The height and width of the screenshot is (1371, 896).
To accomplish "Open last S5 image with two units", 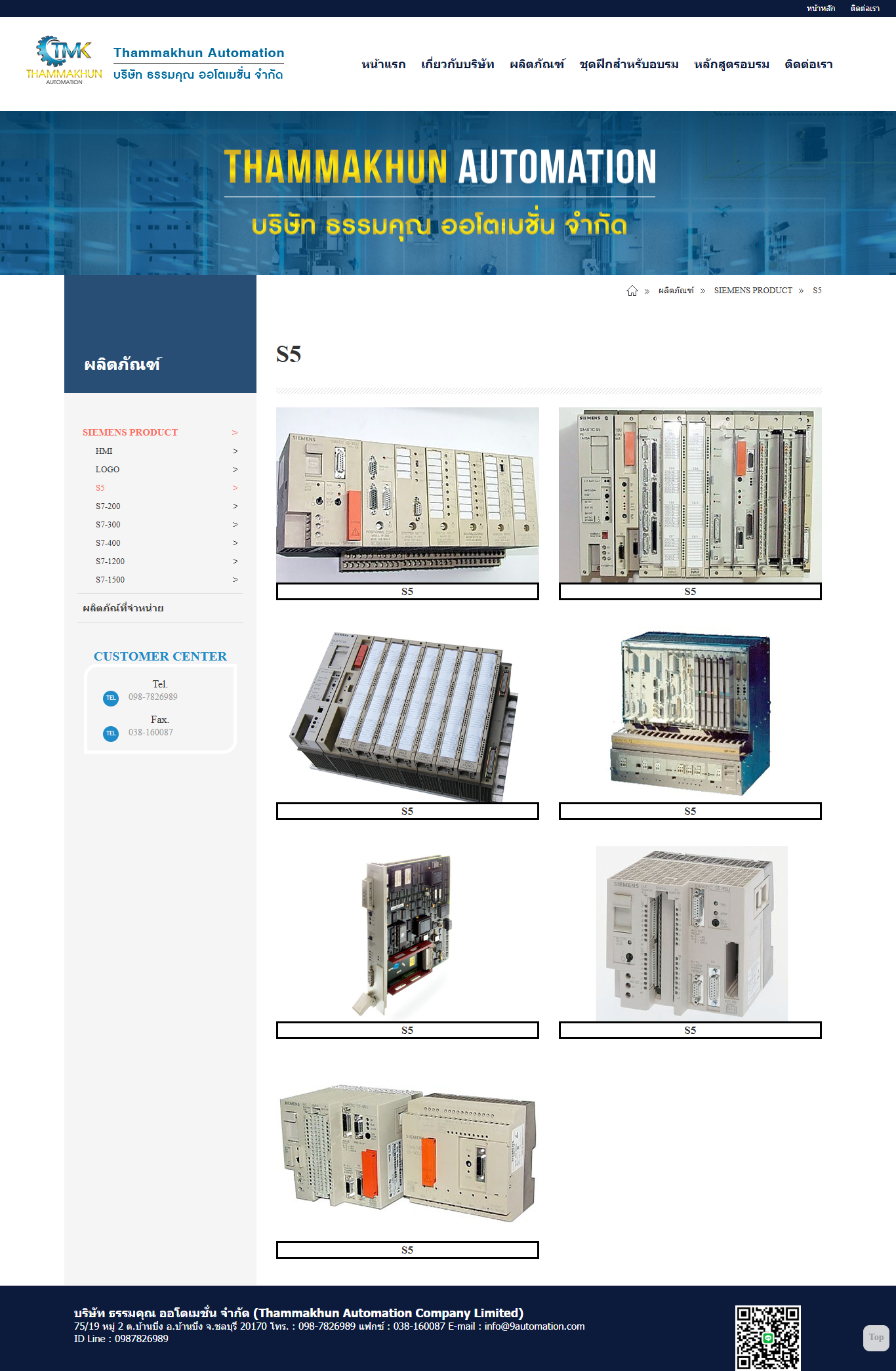I will pos(407,1154).
